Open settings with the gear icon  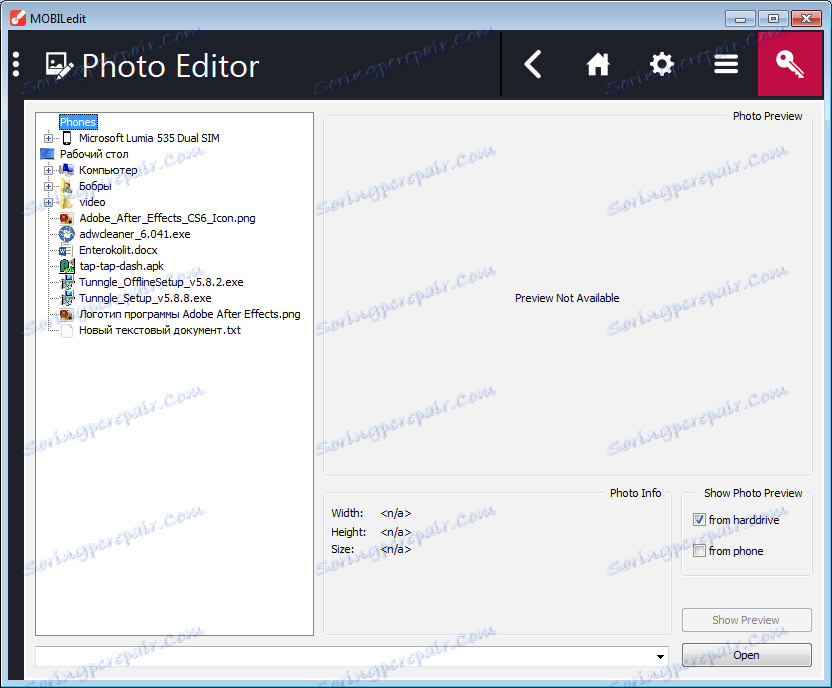(662, 65)
